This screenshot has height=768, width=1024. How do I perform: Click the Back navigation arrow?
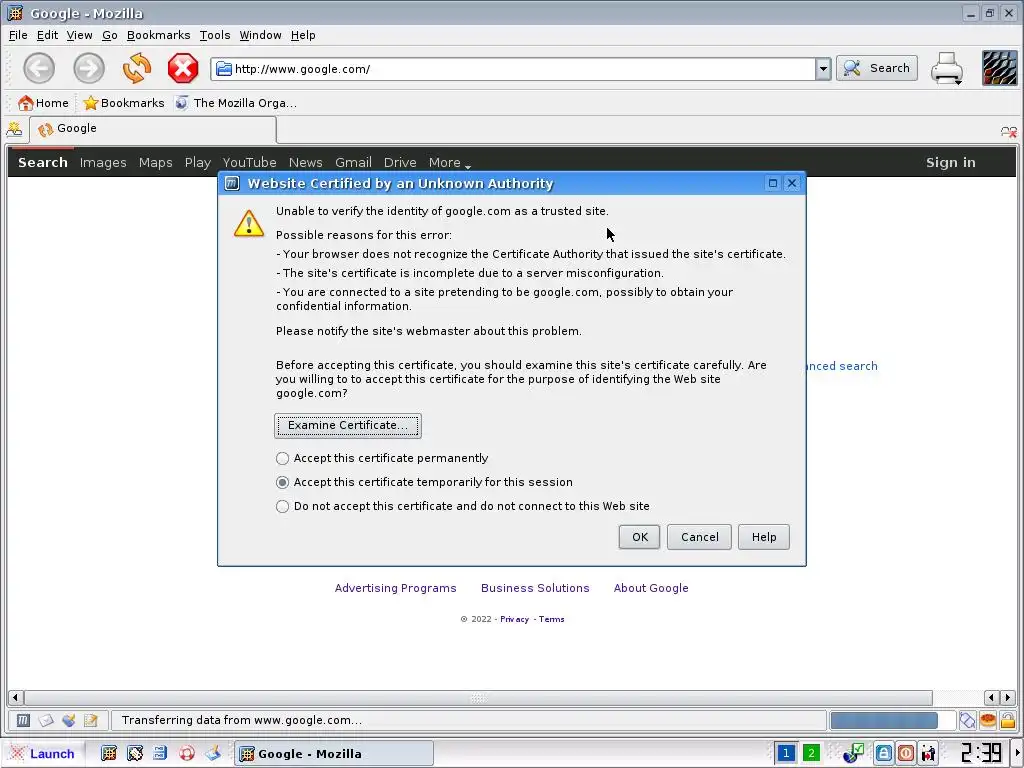pyautogui.click(x=39, y=69)
